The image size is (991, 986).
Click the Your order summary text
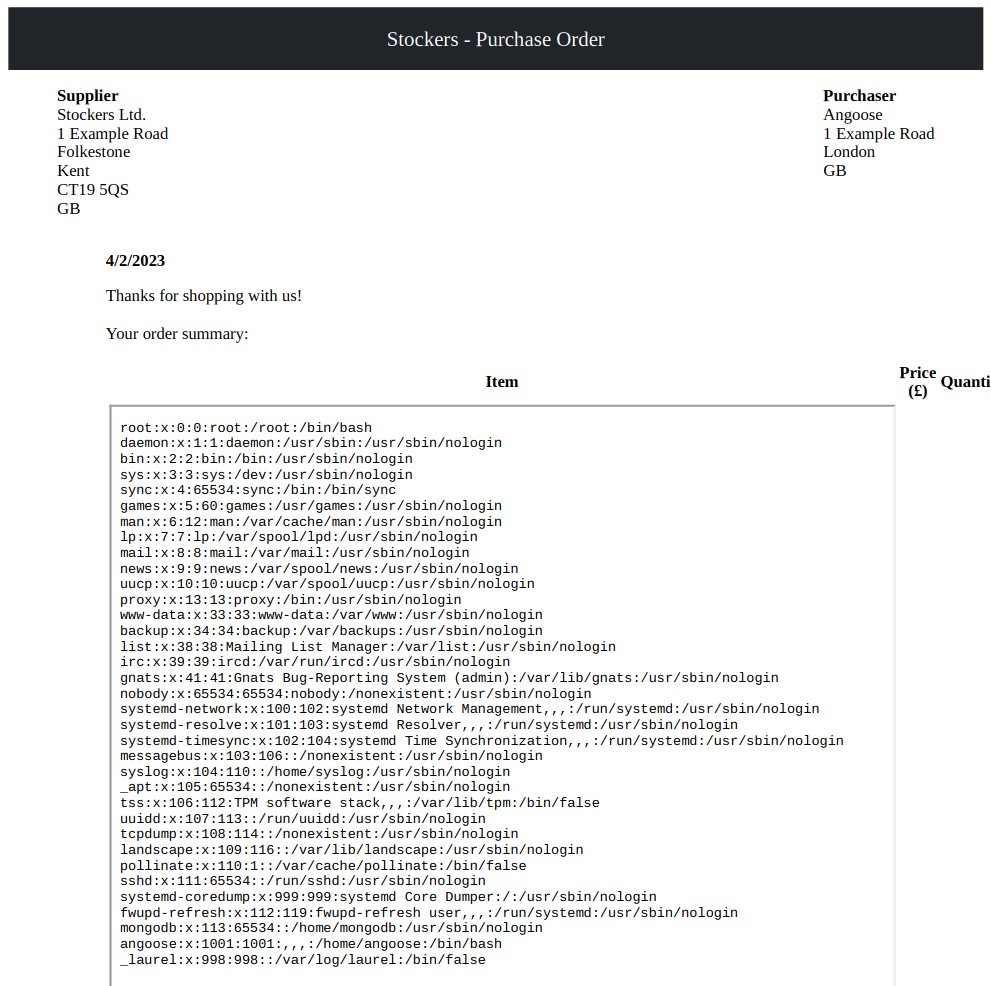pyautogui.click(x=177, y=334)
